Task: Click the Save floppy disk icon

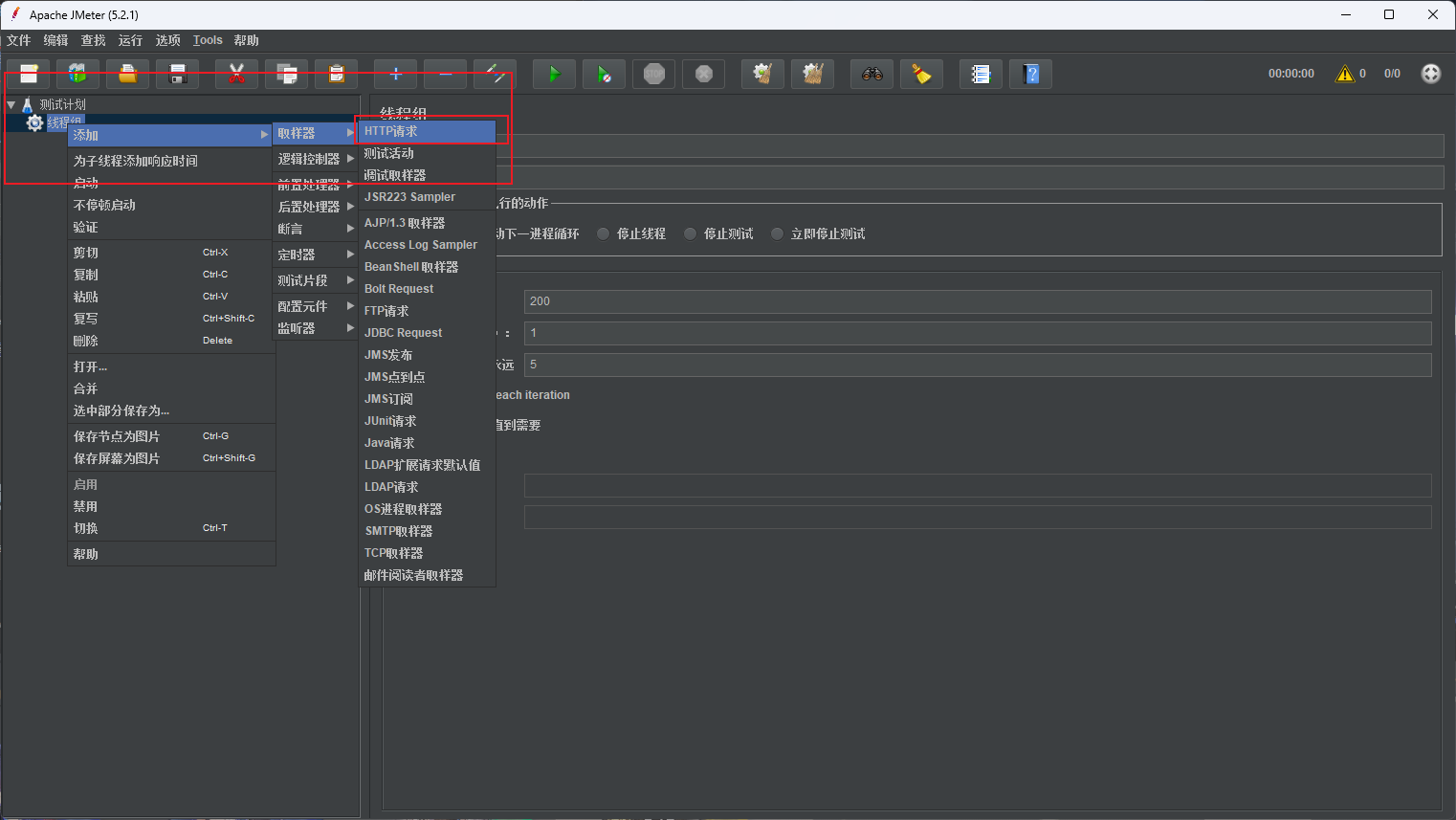Action: 177,74
